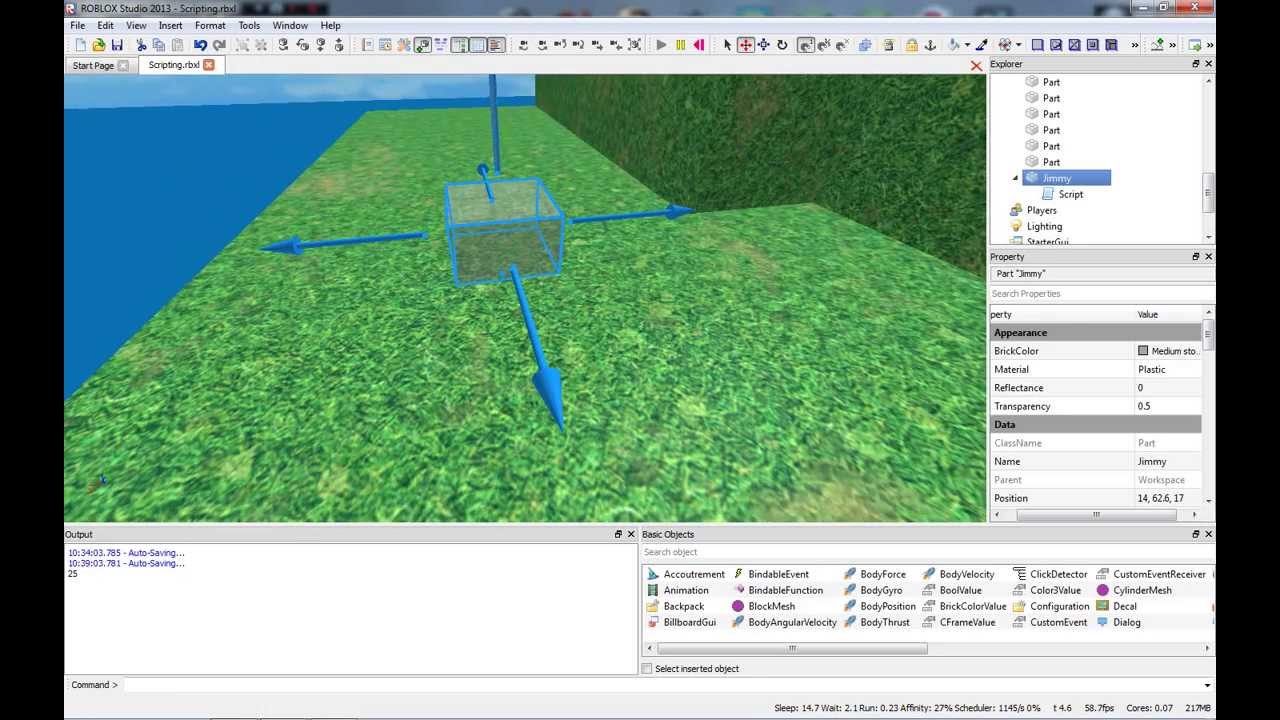Choose the Select arrow tool
This screenshot has width=1280, height=720.
tap(728, 45)
